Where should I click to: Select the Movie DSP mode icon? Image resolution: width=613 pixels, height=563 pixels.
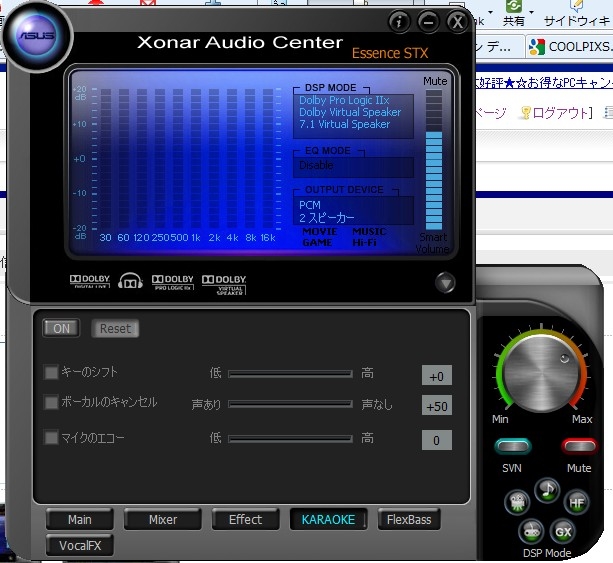[x=517, y=502]
